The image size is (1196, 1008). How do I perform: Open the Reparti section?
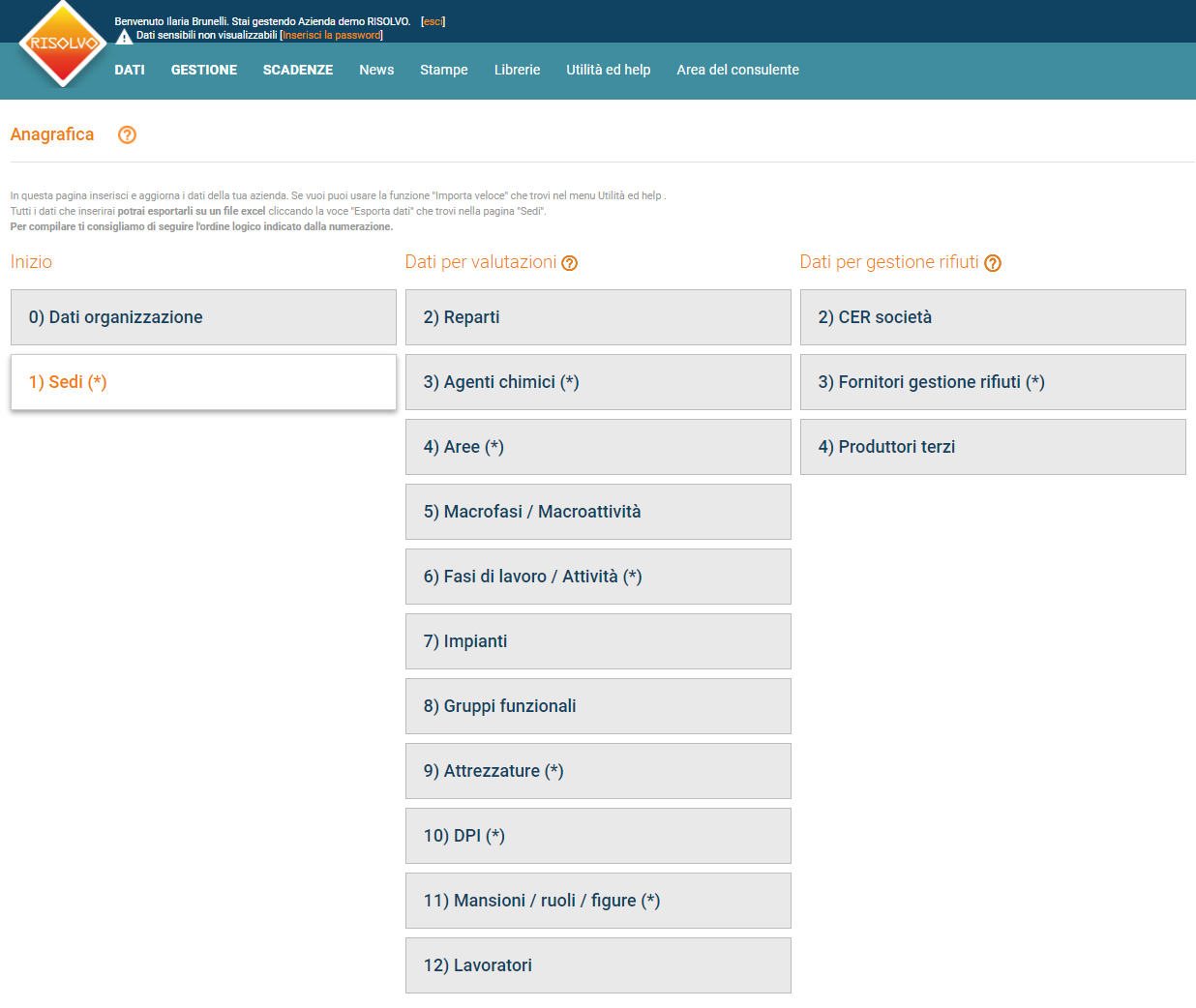(598, 316)
